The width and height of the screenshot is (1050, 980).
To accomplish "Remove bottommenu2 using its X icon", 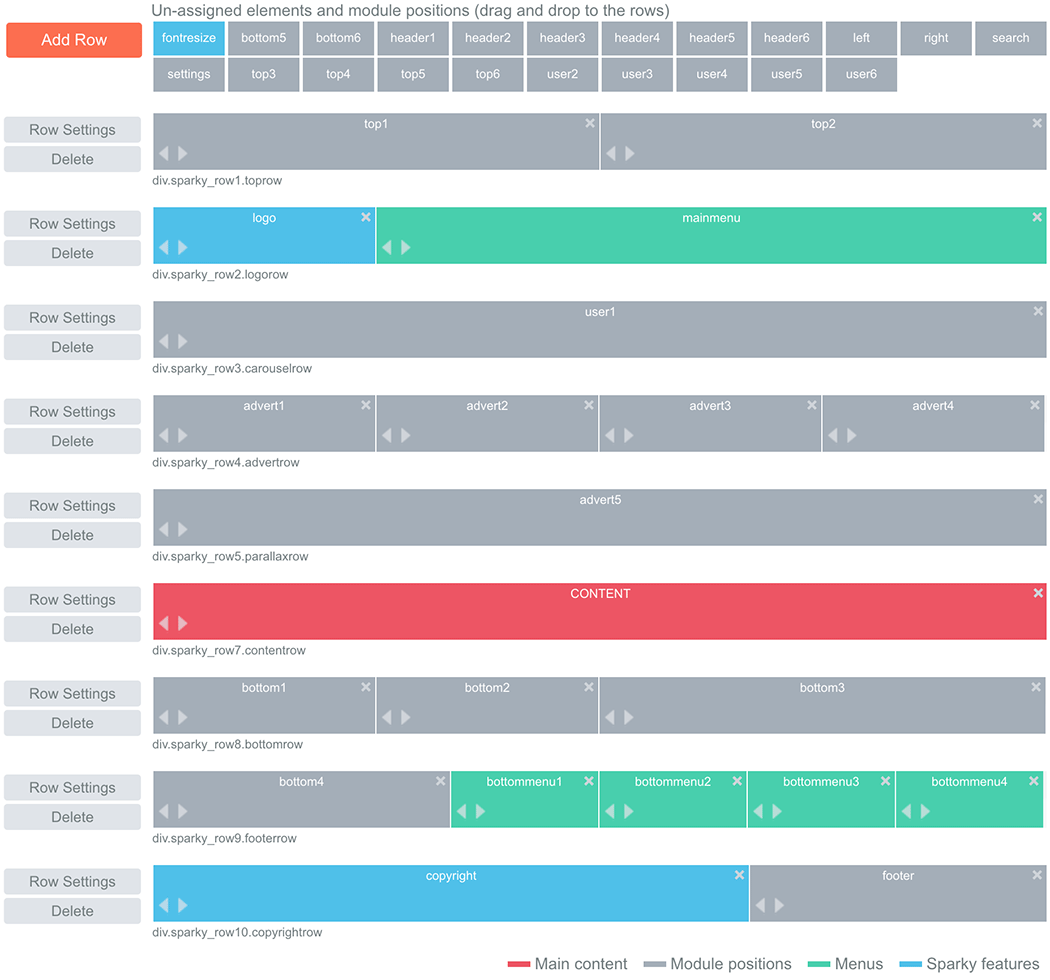I will pyautogui.click(x=737, y=781).
